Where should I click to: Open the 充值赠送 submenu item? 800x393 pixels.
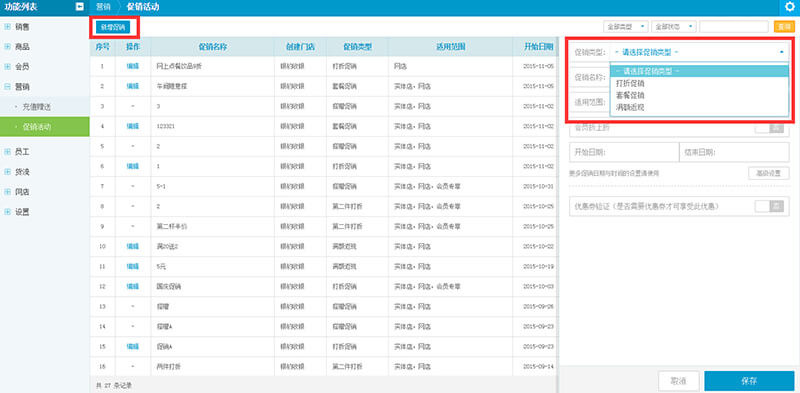coord(45,107)
